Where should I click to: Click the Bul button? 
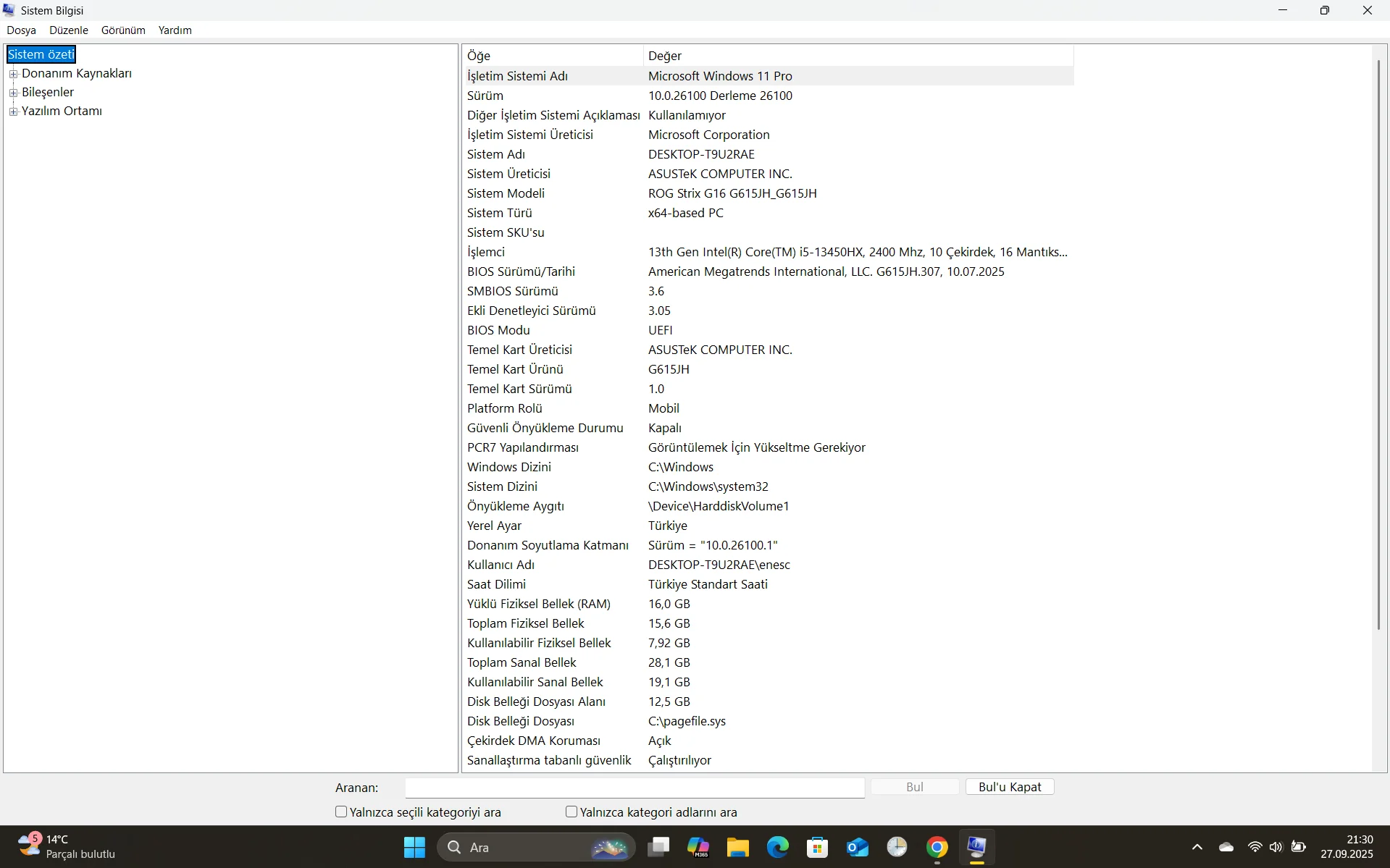pos(915,787)
